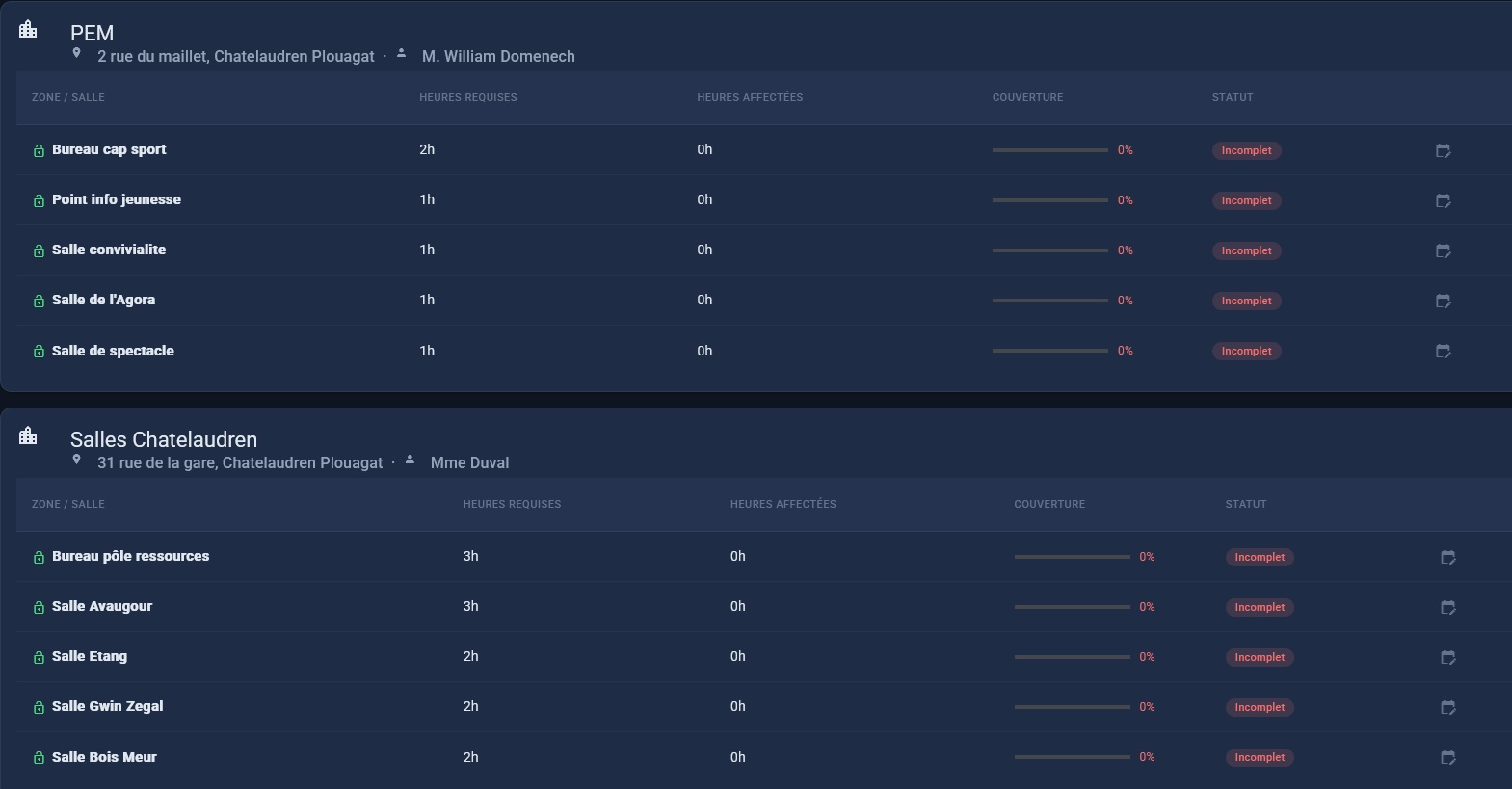Open the calendar icon for Bureau pôle ressources
Viewport: 1512px width, 789px height.
tap(1448, 557)
